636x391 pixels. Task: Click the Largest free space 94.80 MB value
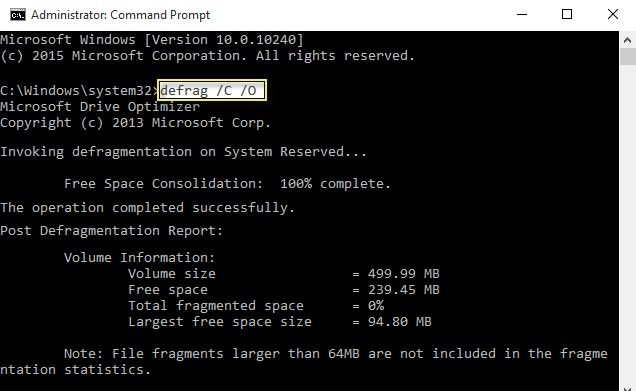[400, 322]
